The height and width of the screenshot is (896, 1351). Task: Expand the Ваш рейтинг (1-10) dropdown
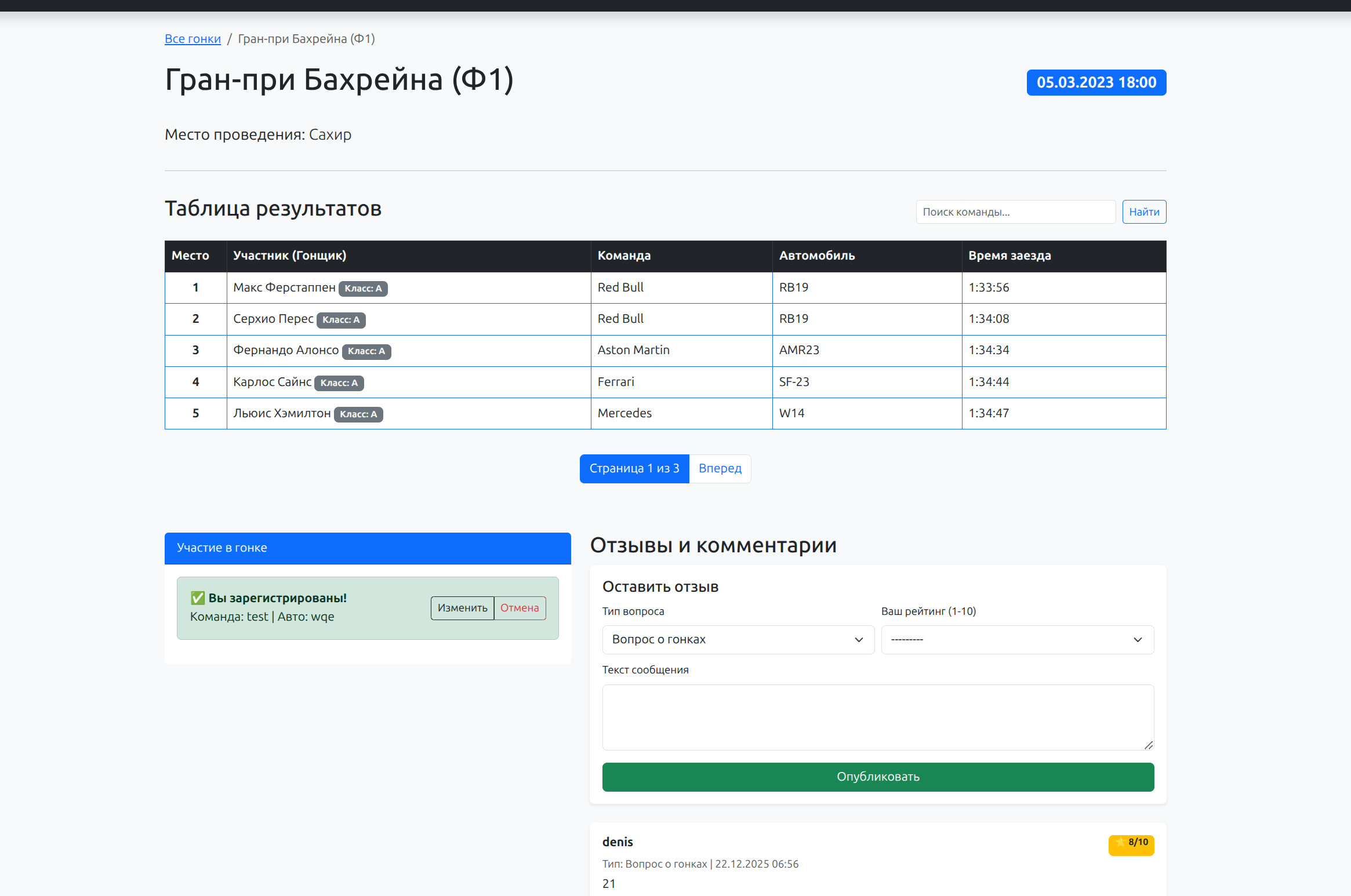1017,639
